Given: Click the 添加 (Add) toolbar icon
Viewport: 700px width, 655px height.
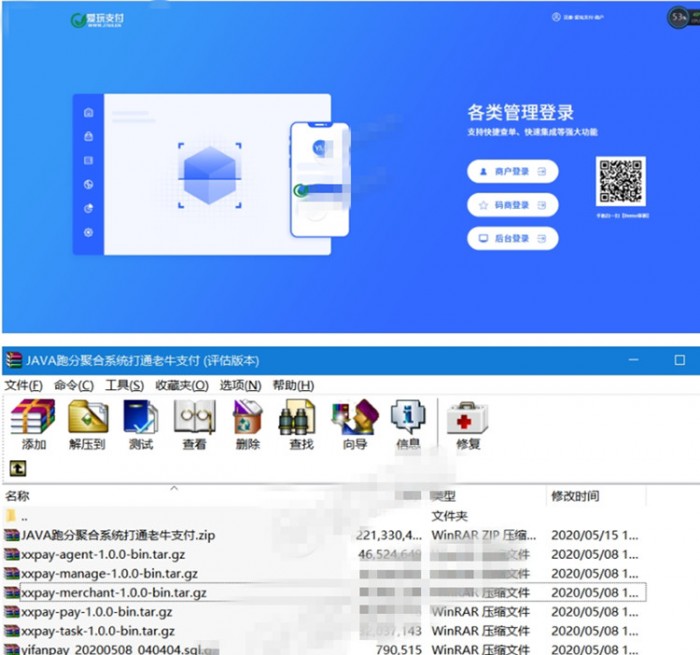Looking at the screenshot, I should click(x=33, y=424).
